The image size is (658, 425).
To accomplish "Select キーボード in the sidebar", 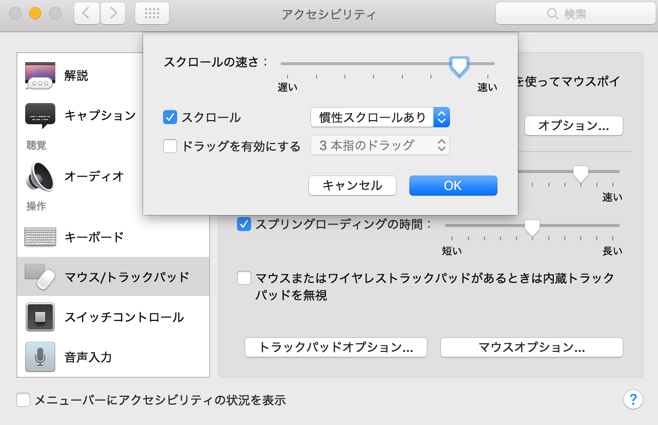I will (x=113, y=237).
